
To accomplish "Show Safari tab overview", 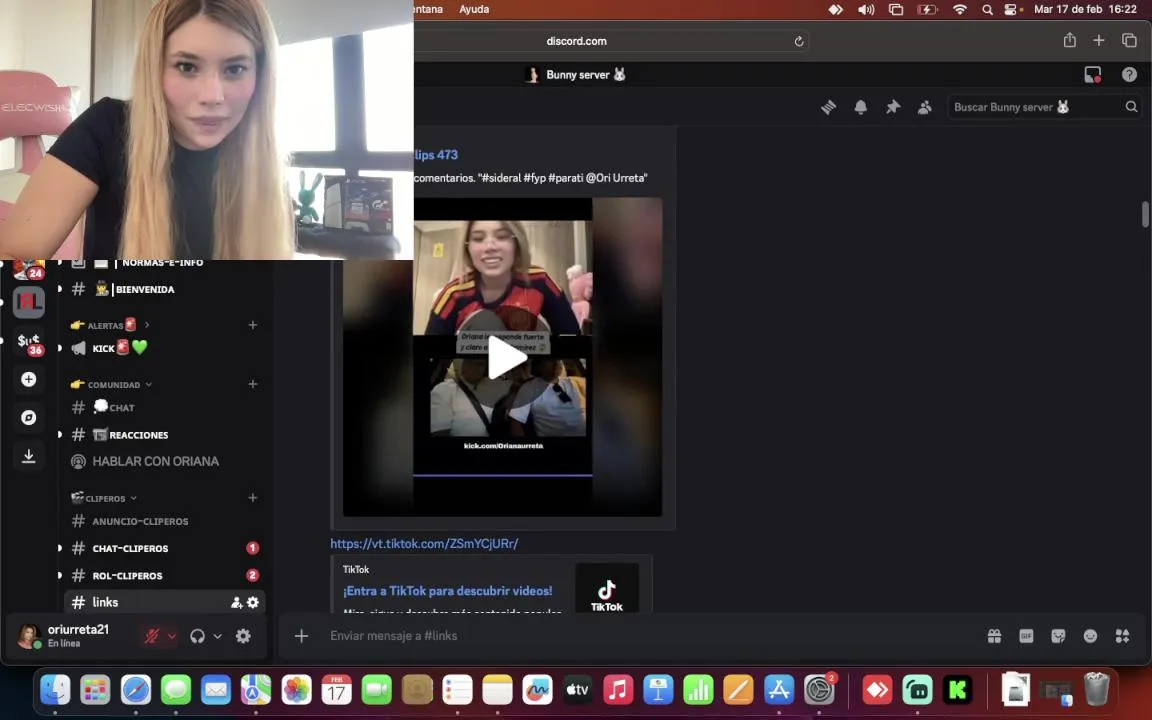I will pyautogui.click(x=1129, y=40).
